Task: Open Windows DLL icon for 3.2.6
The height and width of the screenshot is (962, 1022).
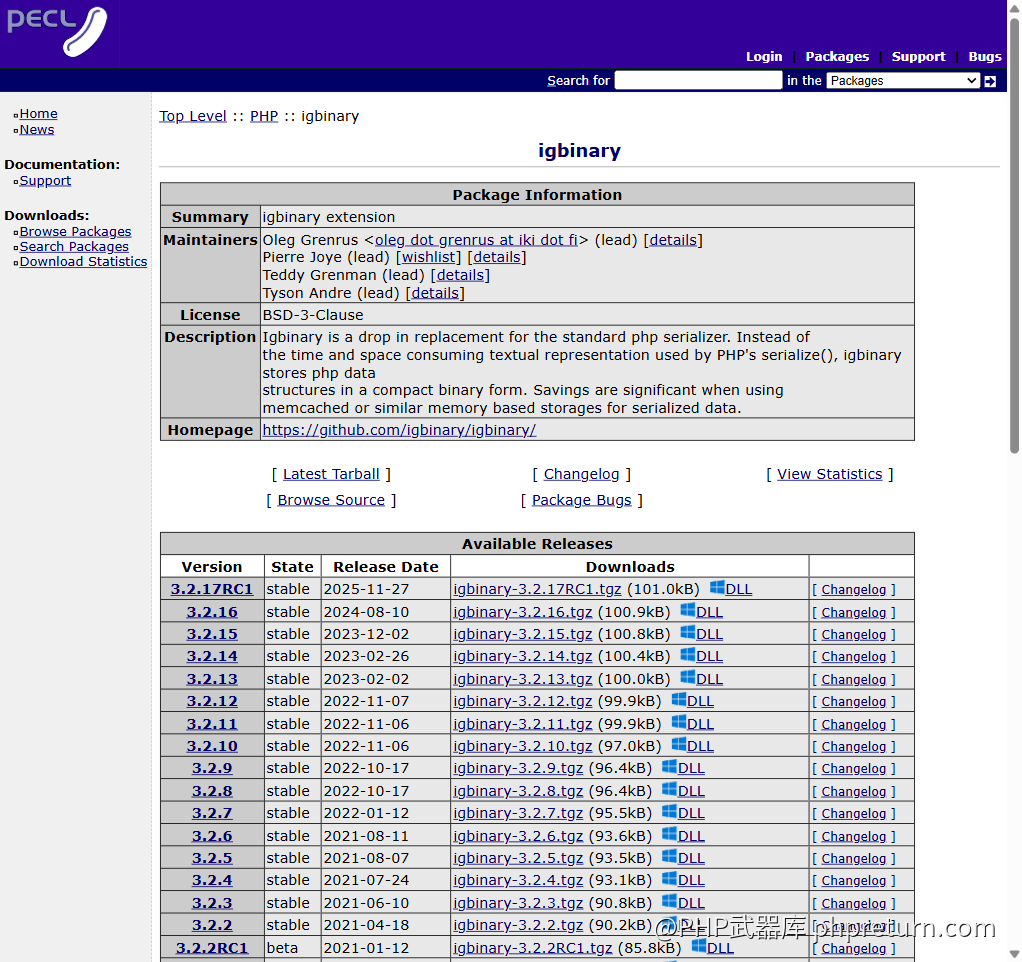Action: 669,834
